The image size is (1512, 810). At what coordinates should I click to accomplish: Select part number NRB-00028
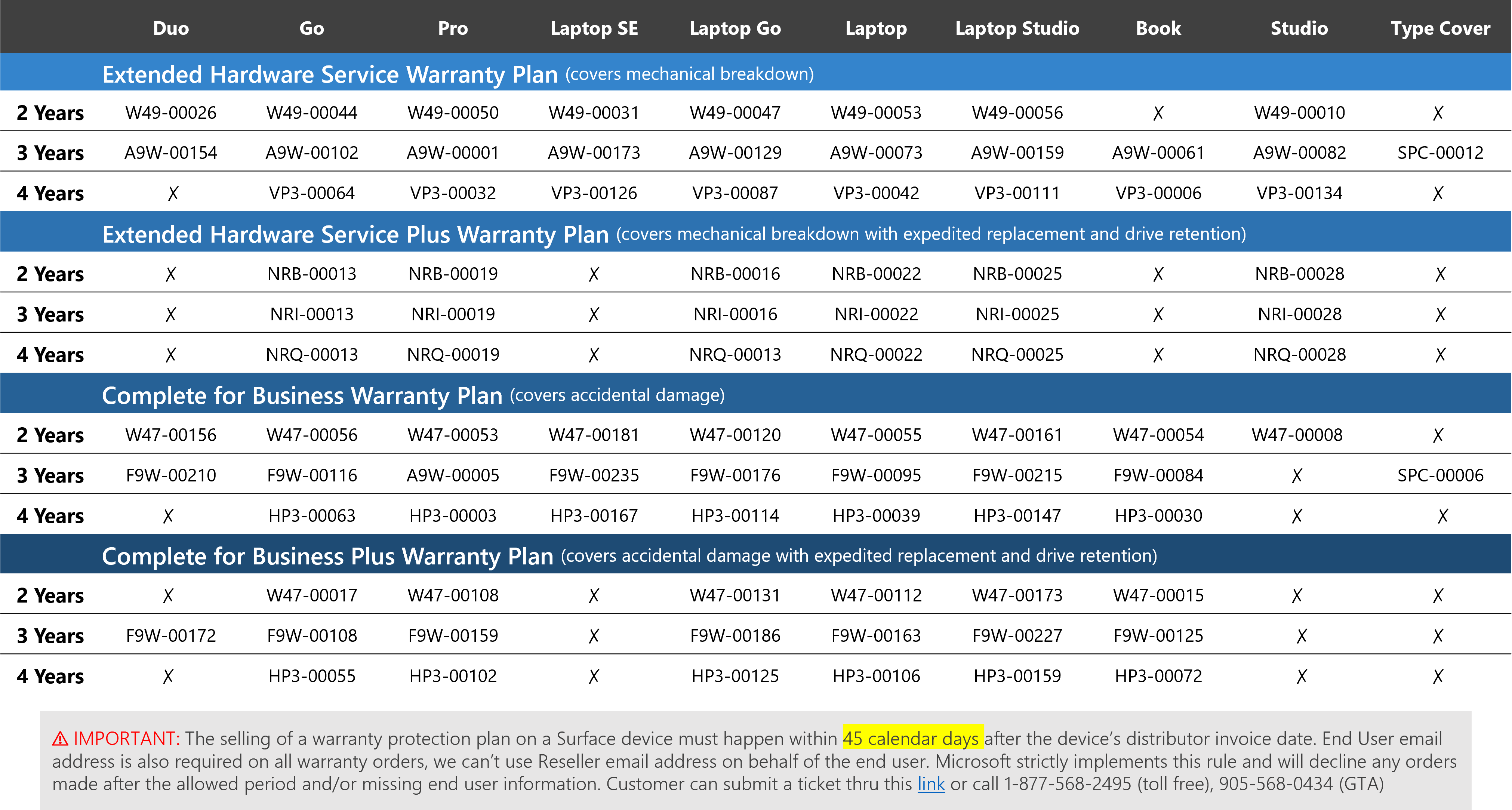coord(1299,274)
